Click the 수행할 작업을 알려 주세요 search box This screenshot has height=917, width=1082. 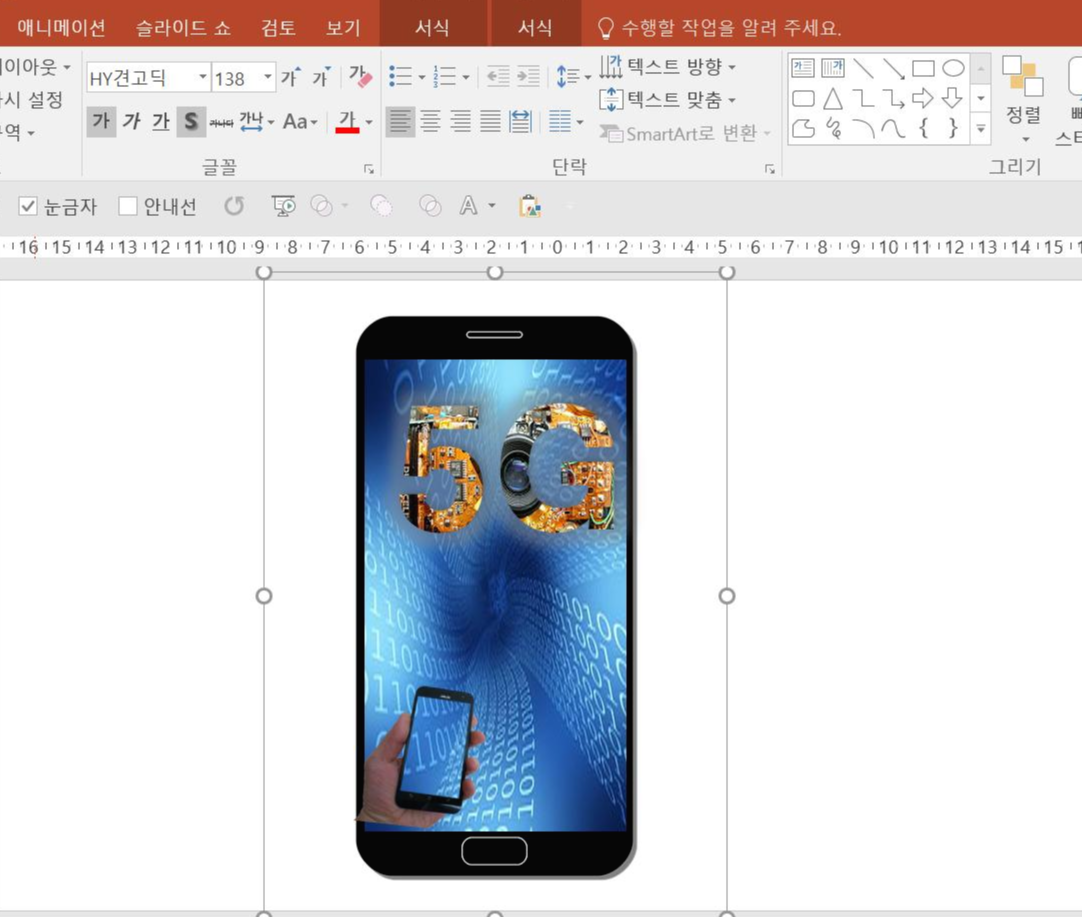pos(719,28)
